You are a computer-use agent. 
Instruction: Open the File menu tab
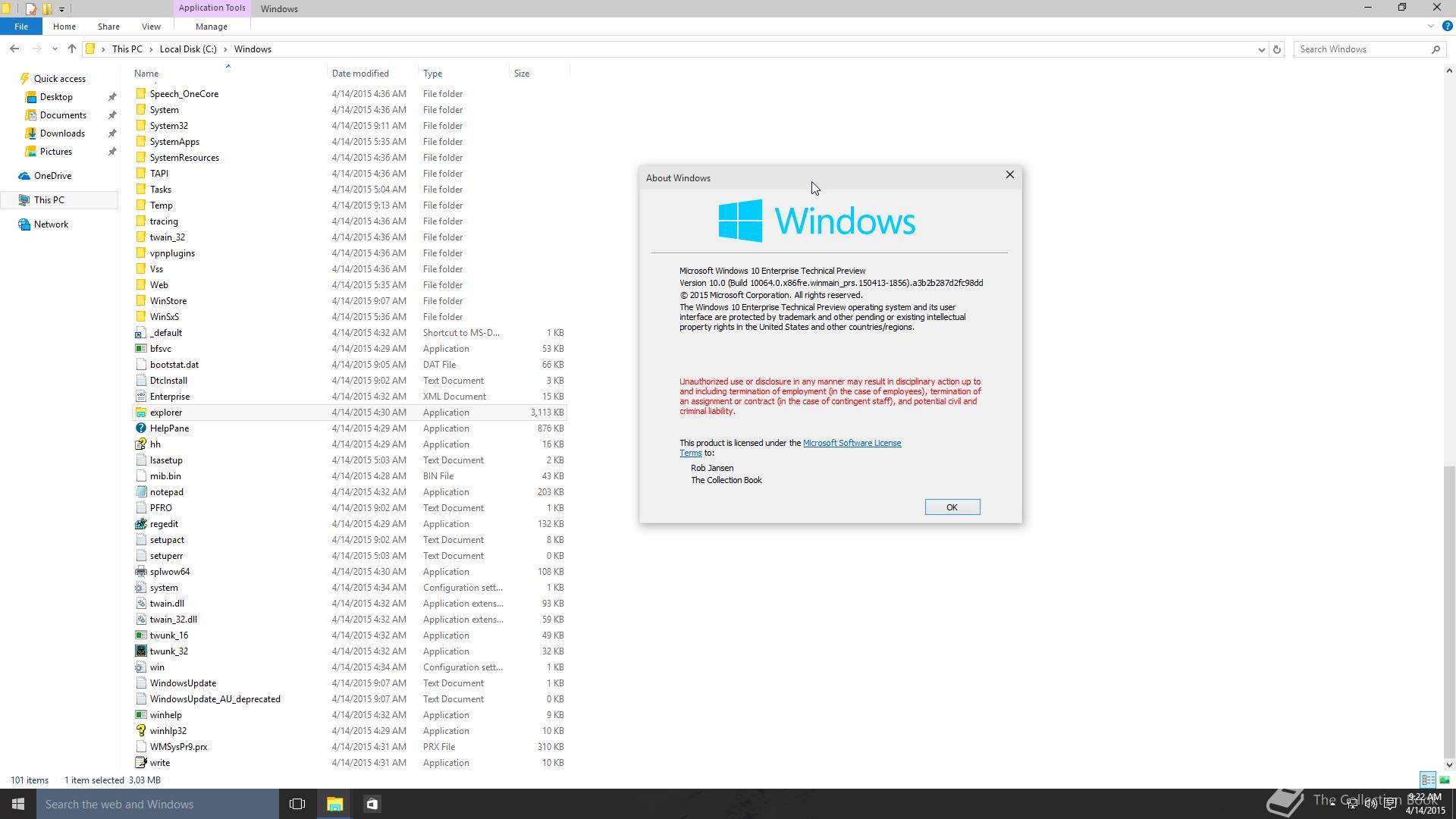pos(21,27)
